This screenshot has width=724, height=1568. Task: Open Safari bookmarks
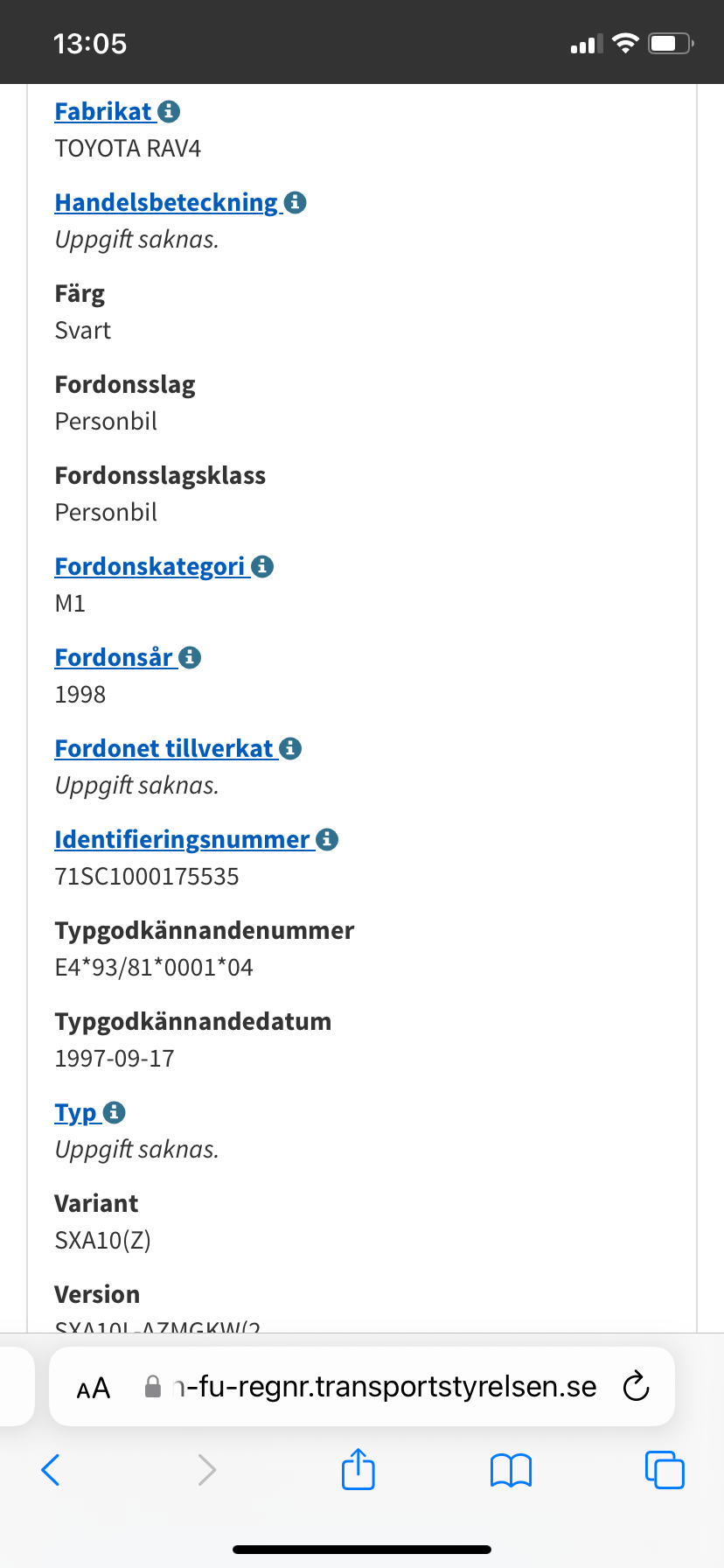tap(511, 1470)
